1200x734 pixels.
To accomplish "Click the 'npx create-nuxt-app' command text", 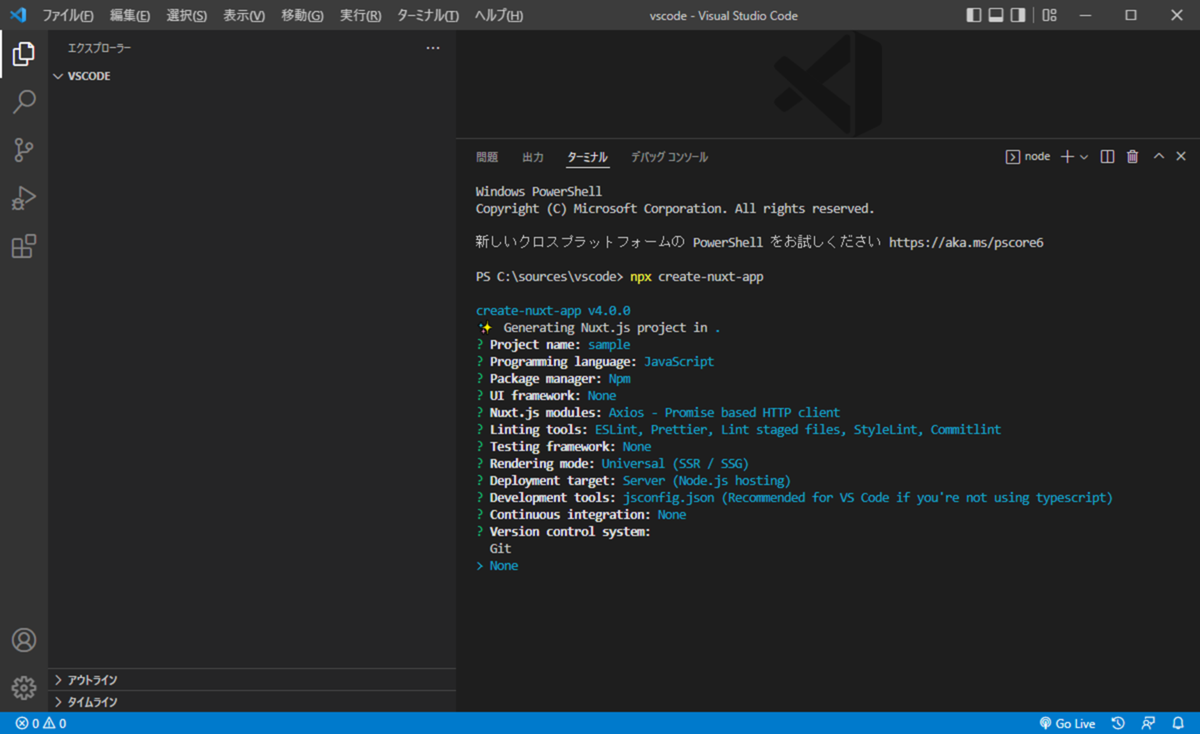I will [x=697, y=277].
